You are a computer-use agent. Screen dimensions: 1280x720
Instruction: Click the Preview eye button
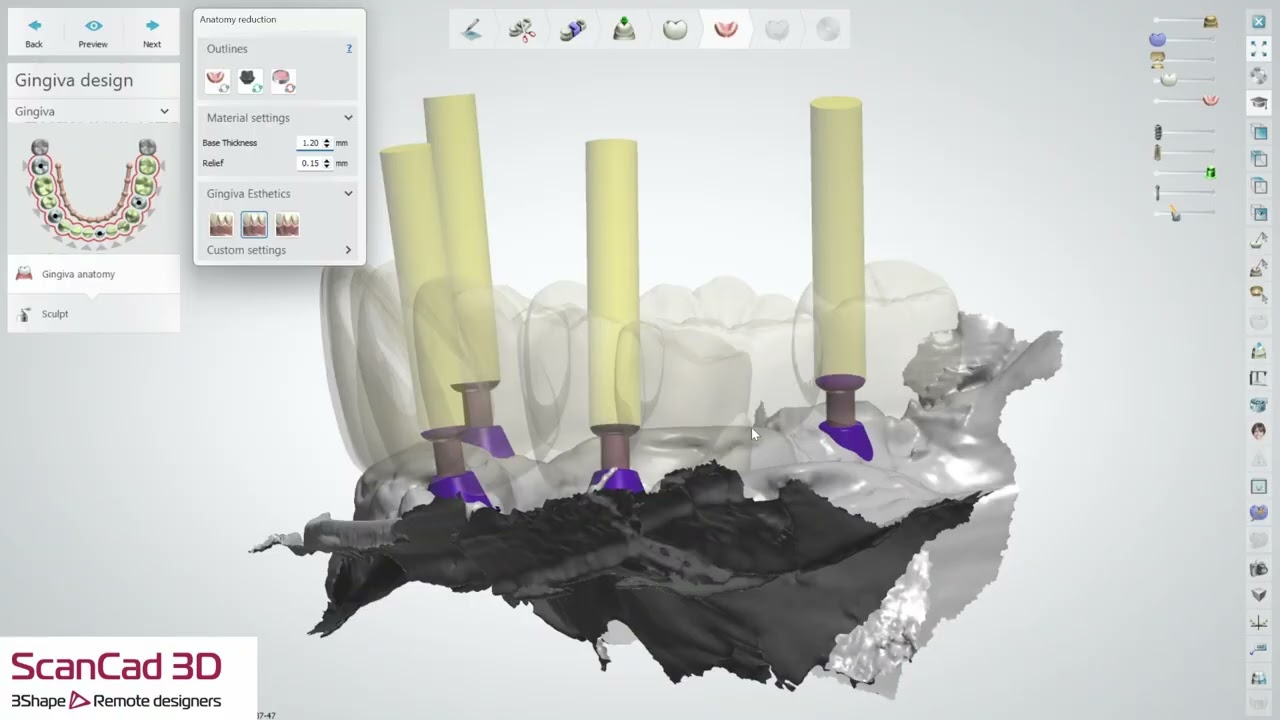pos(93,32)
